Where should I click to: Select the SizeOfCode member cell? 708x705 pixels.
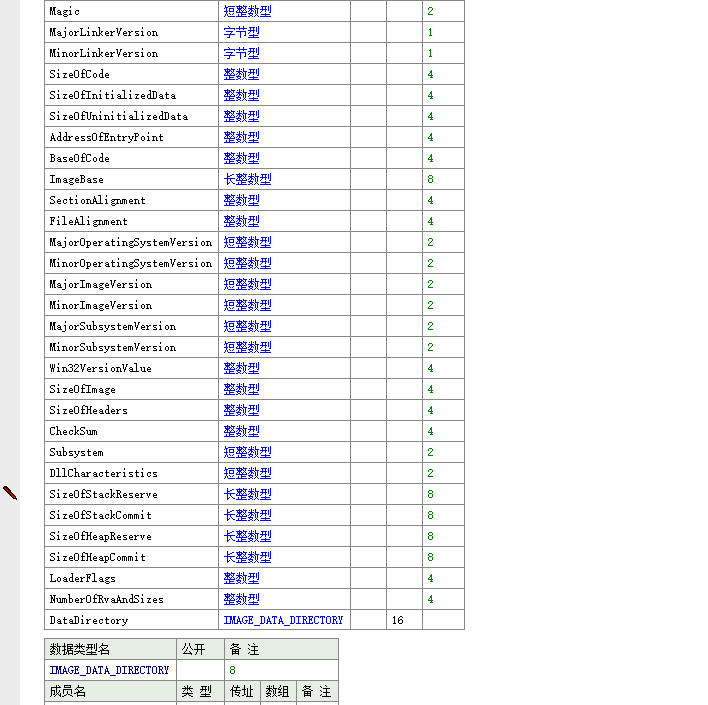131,74
